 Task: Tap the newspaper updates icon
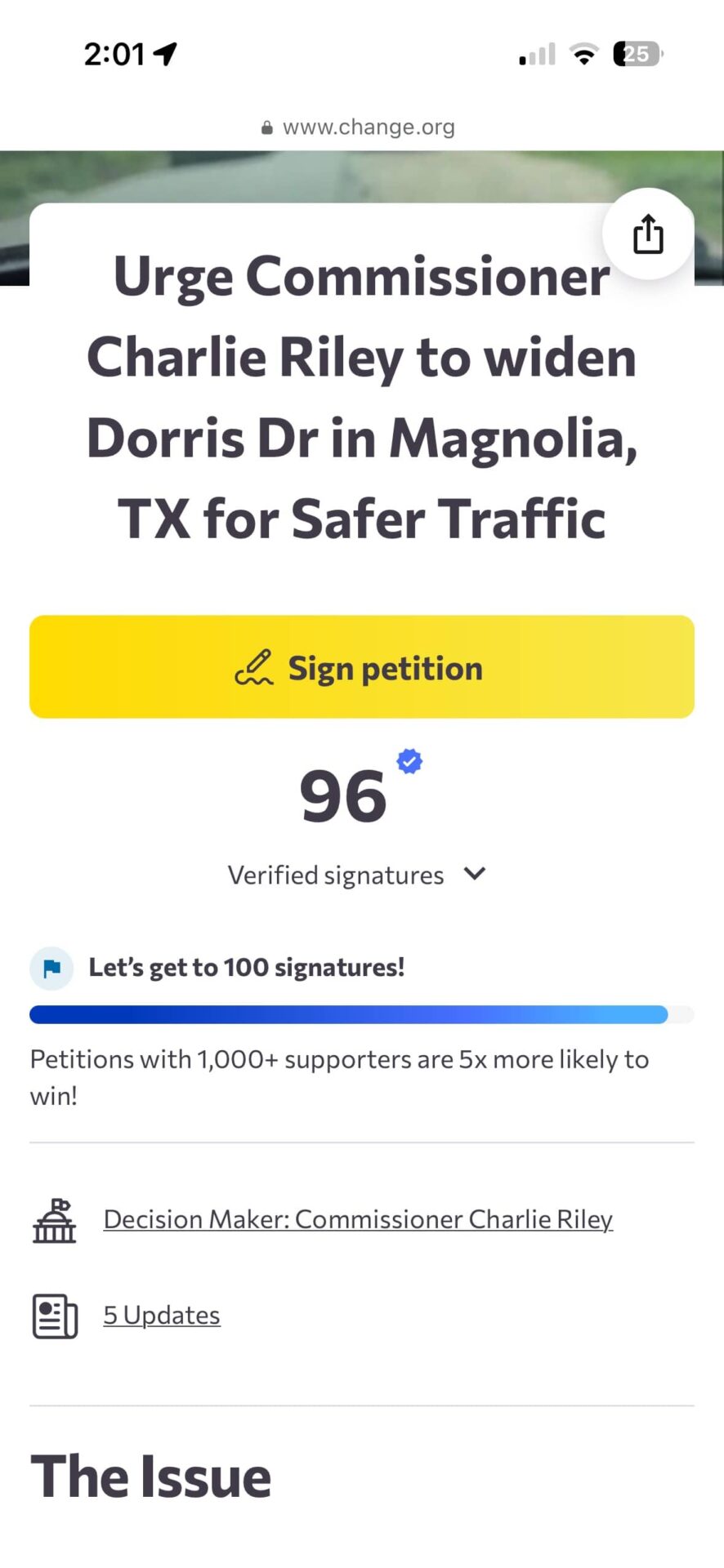point(55,1316)
